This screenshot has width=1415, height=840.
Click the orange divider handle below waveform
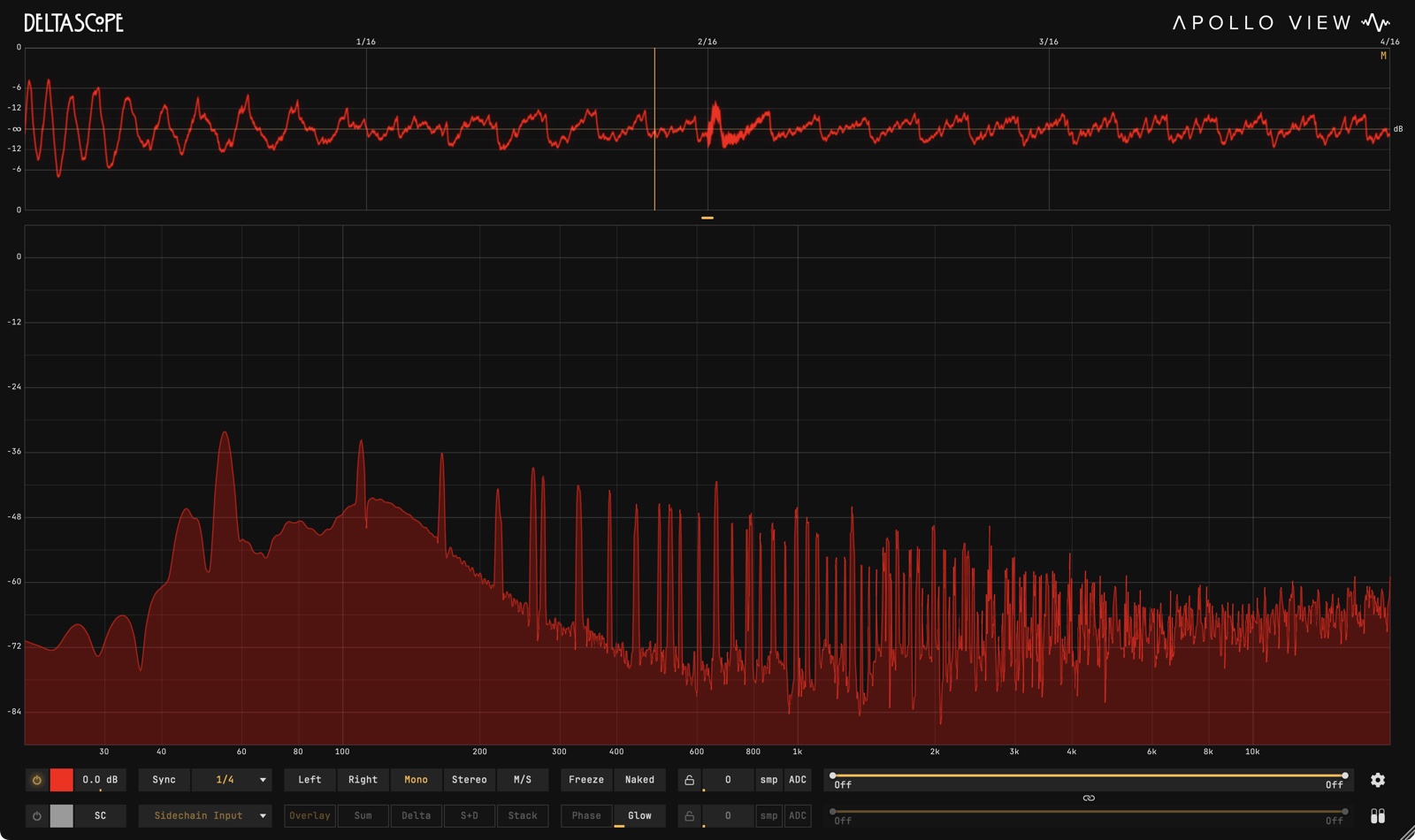pos(707,218)
